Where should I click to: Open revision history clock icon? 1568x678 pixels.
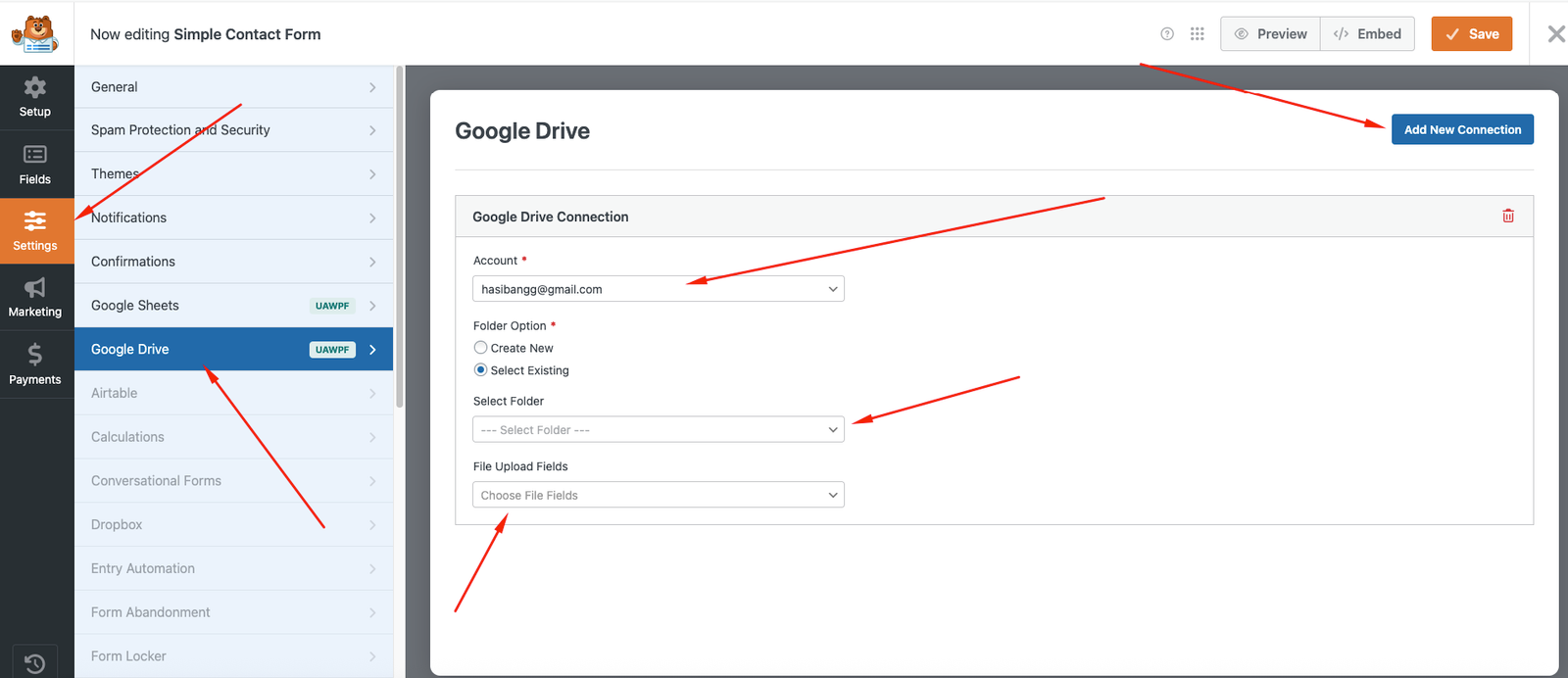tap(35, 663)
